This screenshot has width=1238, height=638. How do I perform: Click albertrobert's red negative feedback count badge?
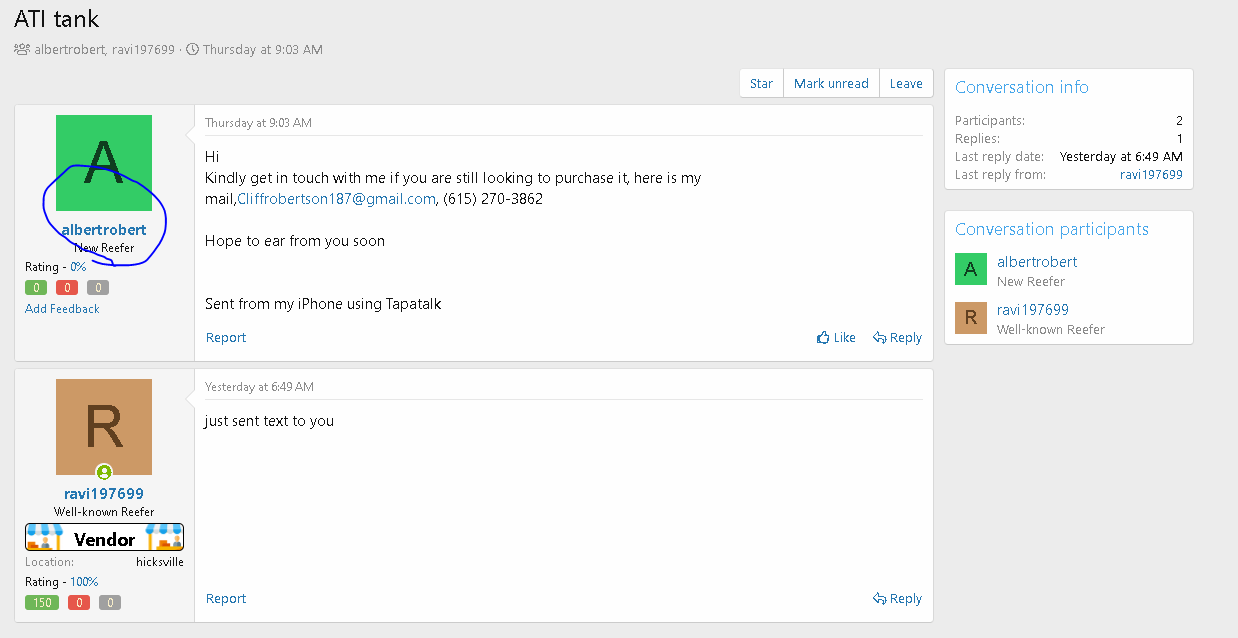point(67,288)
